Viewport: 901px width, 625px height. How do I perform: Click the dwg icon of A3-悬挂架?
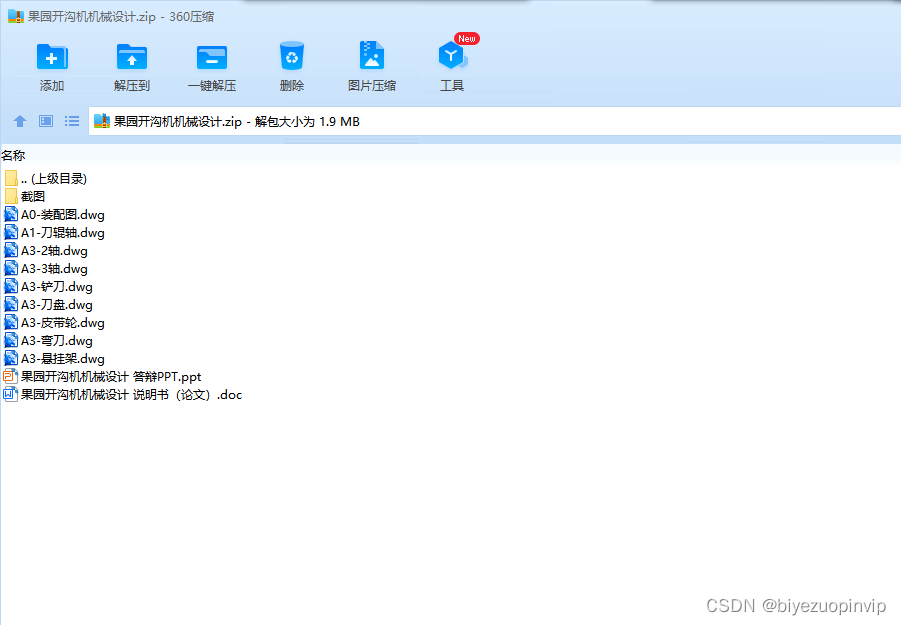(x=11, y=358)
